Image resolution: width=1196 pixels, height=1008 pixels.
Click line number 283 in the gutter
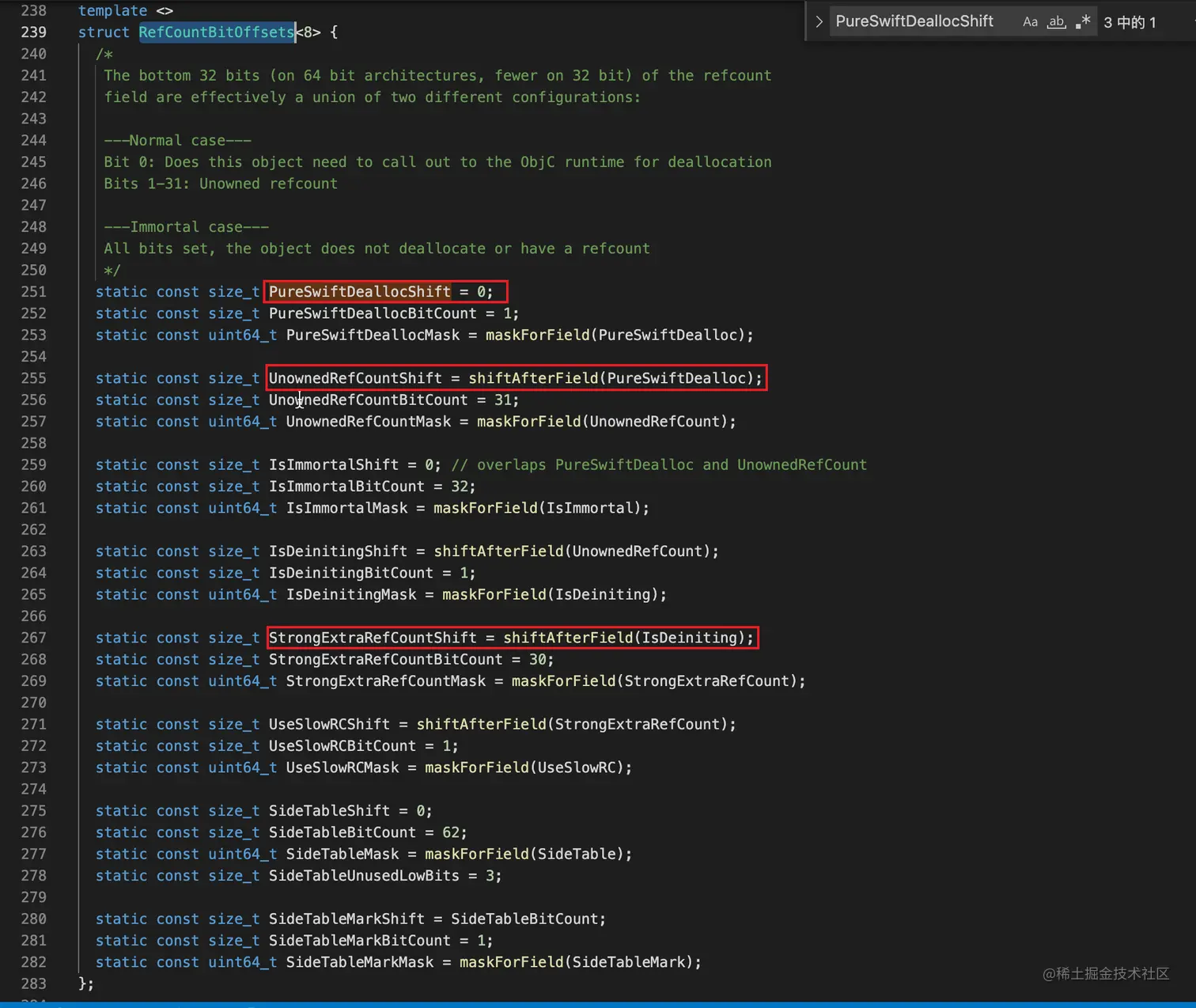(x=33, y=983)
